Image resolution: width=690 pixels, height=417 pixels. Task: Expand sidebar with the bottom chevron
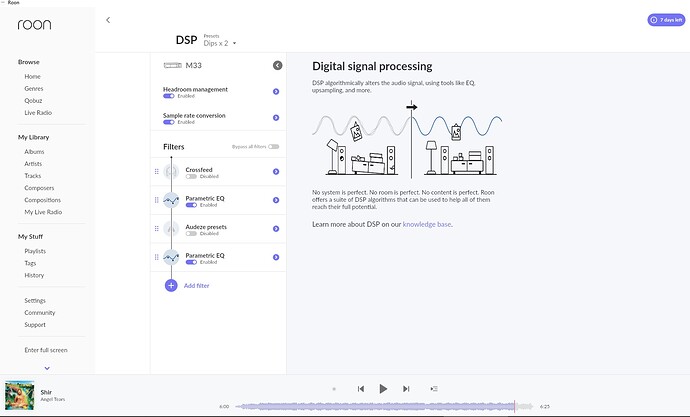pos(47,368)
